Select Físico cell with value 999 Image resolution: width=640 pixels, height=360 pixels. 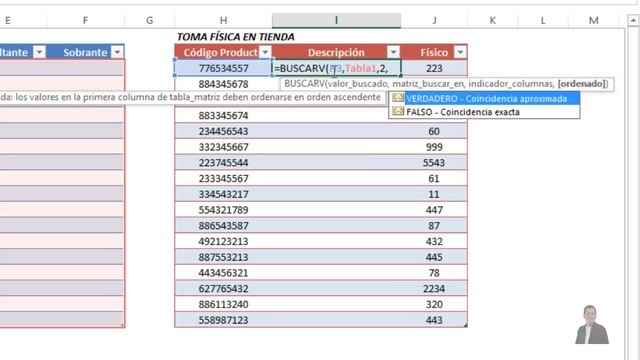coord(434,147)
